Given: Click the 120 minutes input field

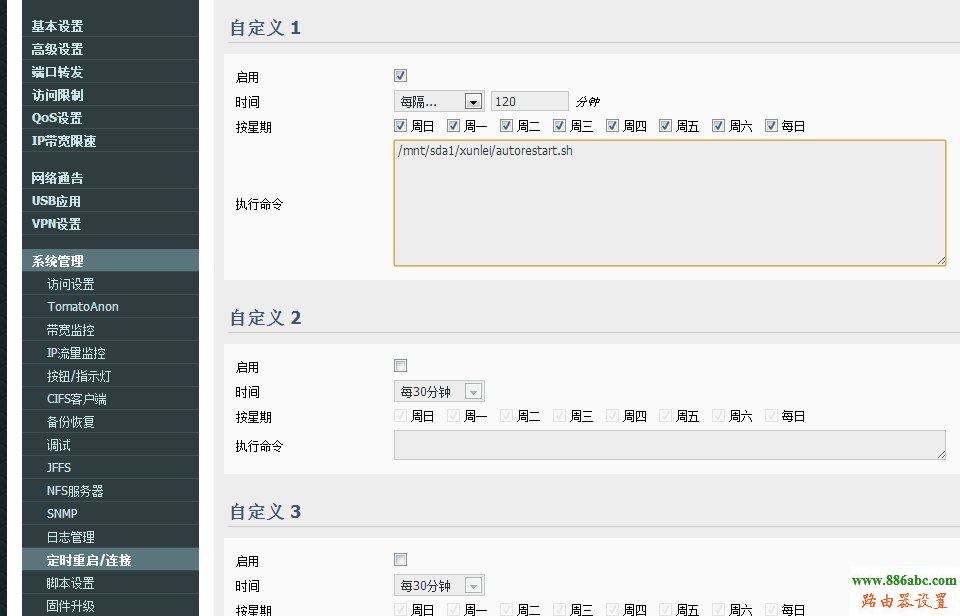Looking at the screenshot, I should tap(529, 100).
